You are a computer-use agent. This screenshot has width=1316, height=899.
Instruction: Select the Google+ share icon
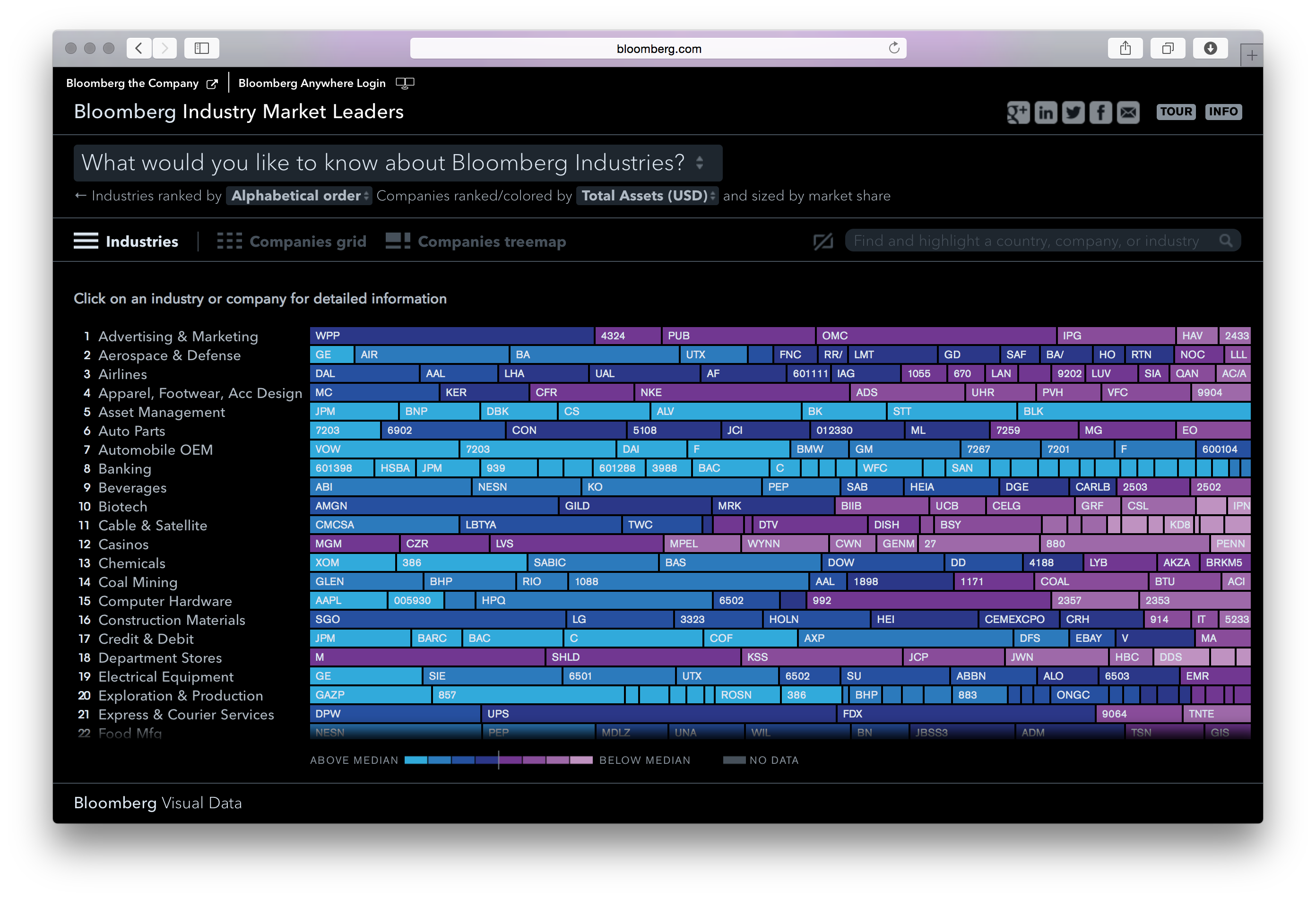1019,112
